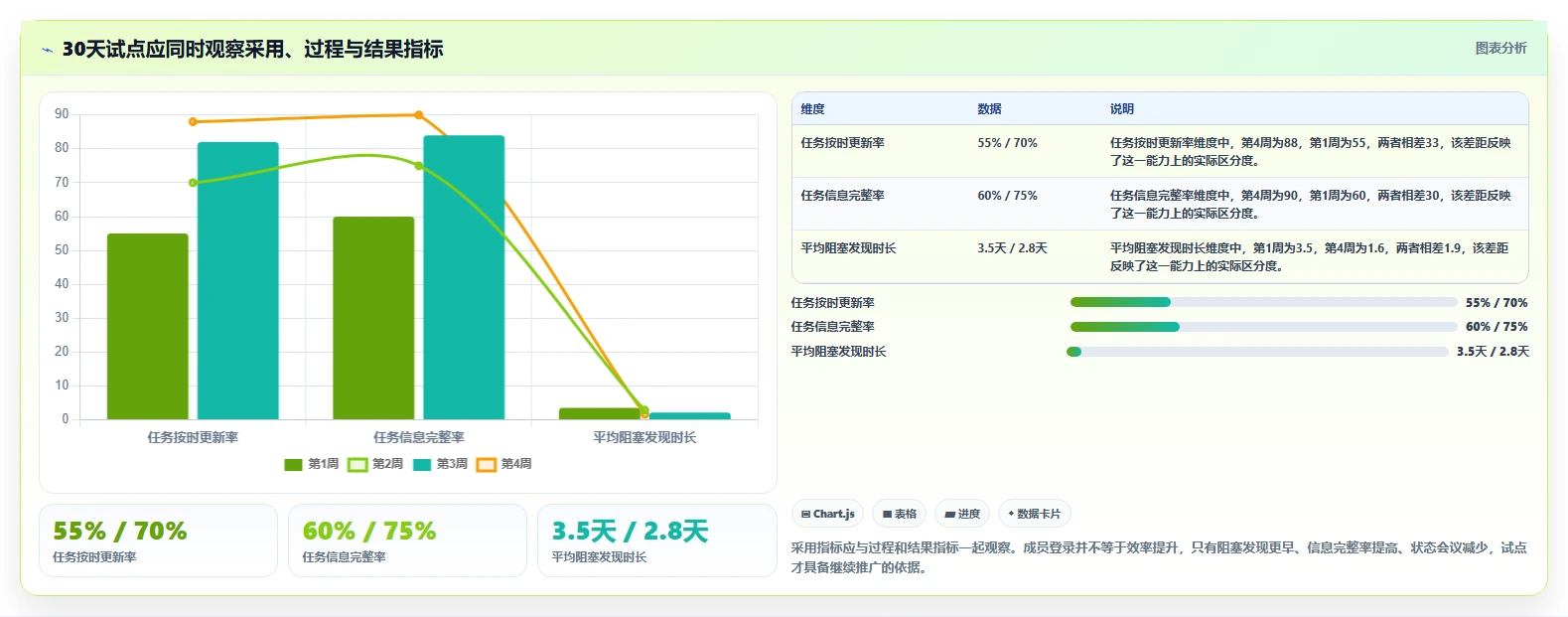Click the 3.5天 / 2.8天 data card
1568x617 pixels.
click(656, 540)
